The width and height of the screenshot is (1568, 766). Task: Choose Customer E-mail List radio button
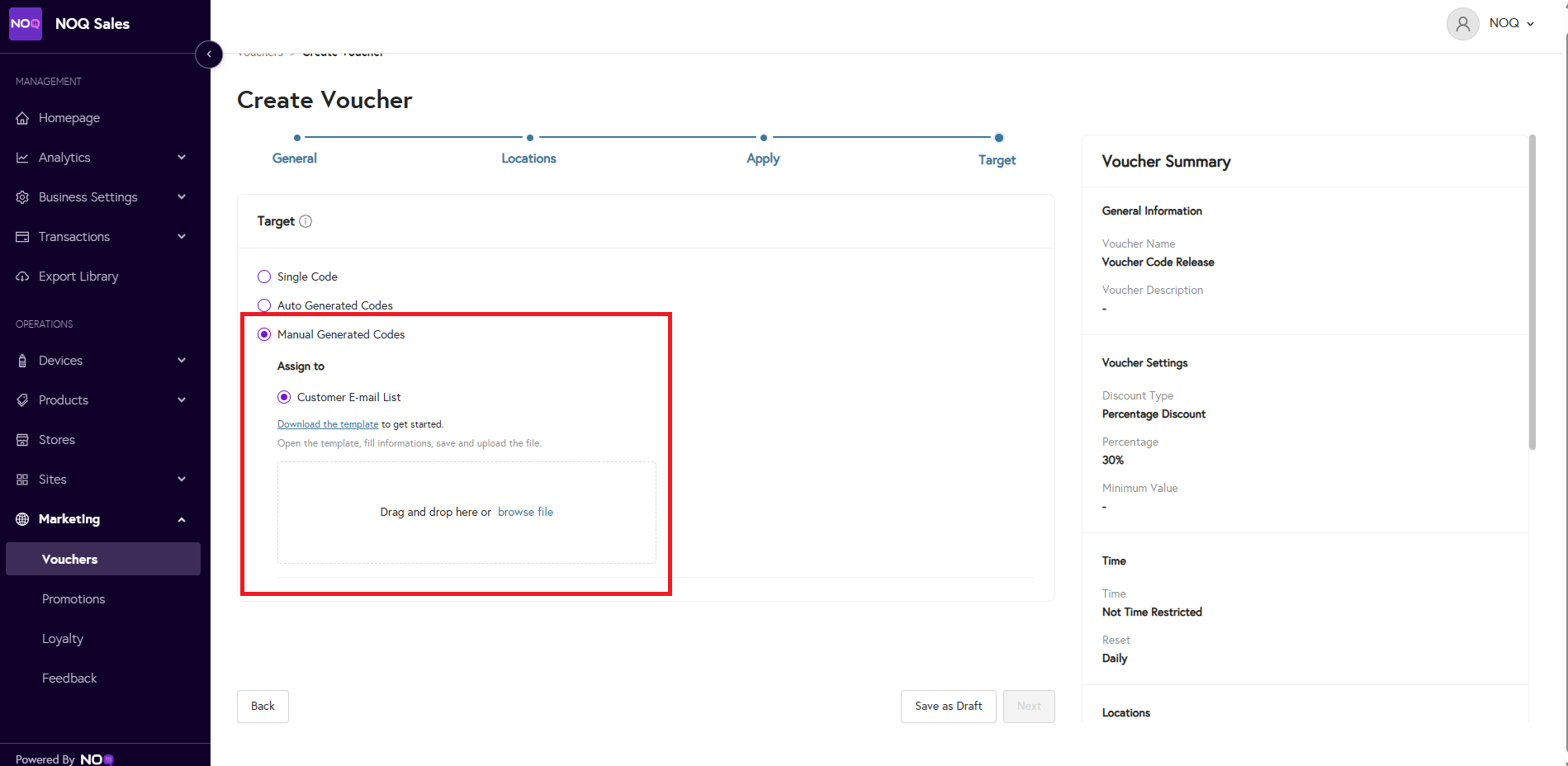pyautogui.click(x=284, y=397)
